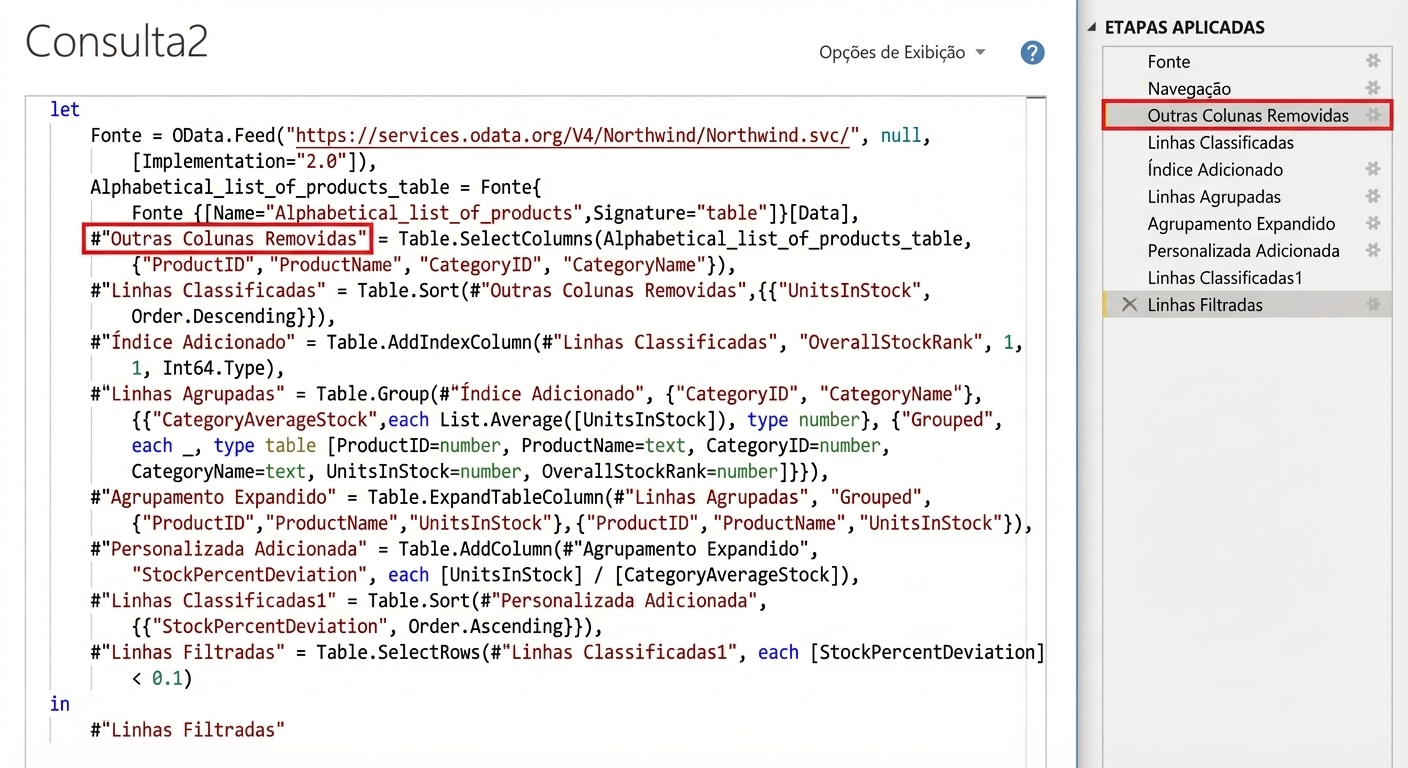Open gear icon for Outras Colunas Removidas
The height and width of the screenshot is (768, 1408).
tap(1373, 116)
